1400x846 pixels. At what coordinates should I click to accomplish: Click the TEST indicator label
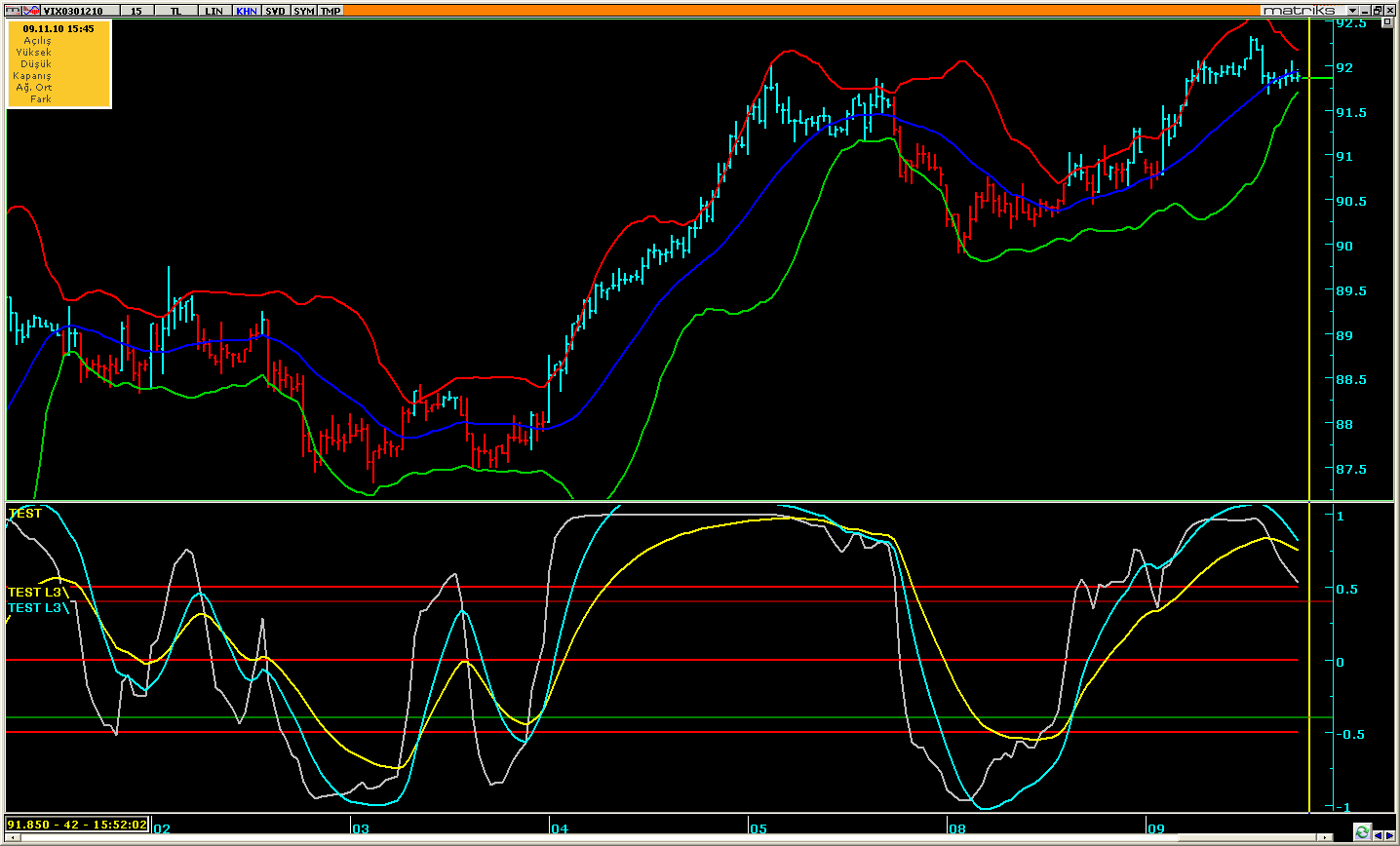[25, 514]
